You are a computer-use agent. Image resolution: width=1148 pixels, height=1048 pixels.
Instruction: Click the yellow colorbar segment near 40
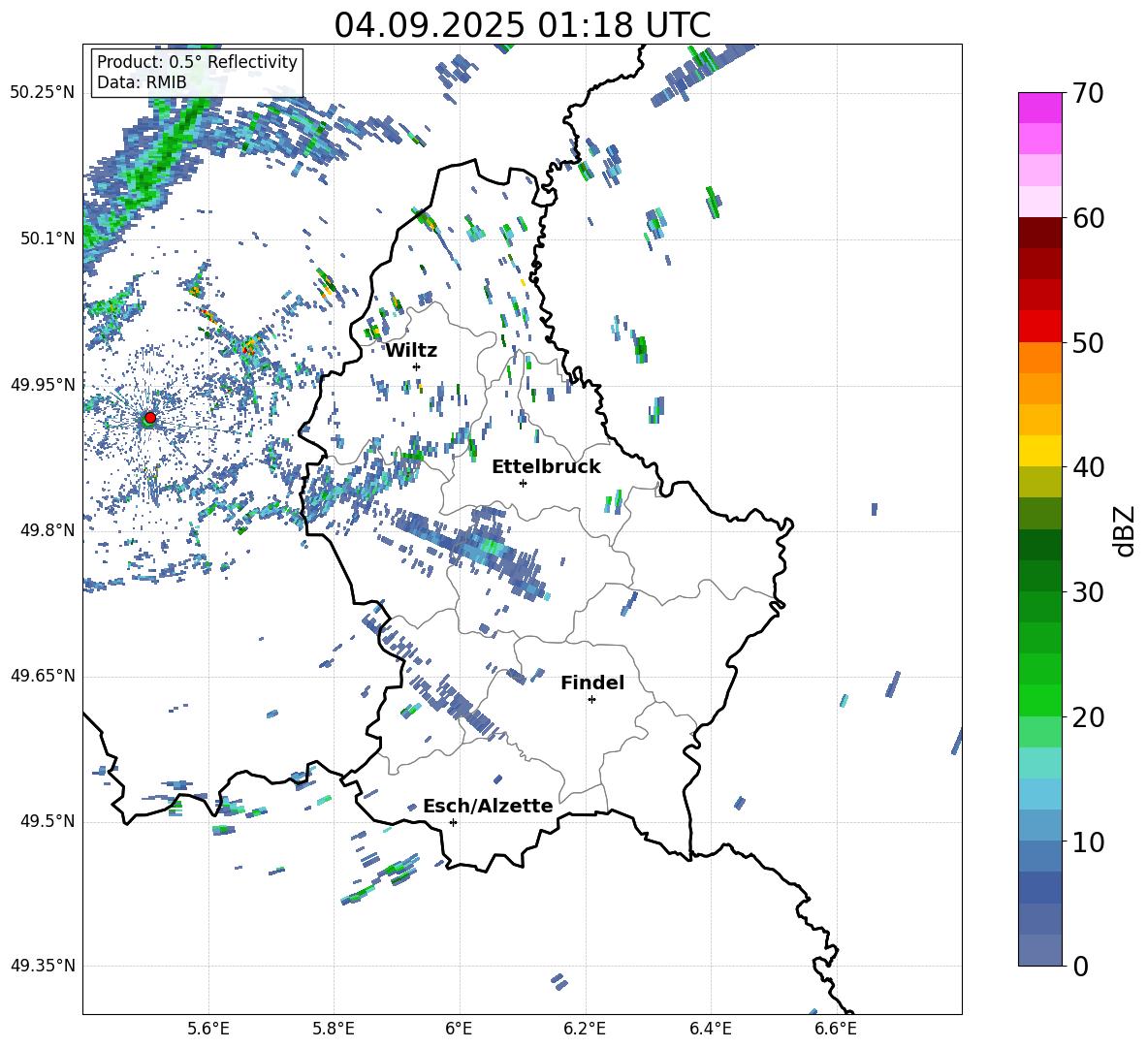[1039, 451]
